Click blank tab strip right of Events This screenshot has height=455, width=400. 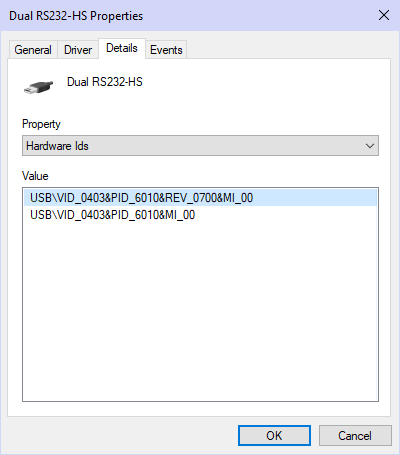[x=288, y=49]
